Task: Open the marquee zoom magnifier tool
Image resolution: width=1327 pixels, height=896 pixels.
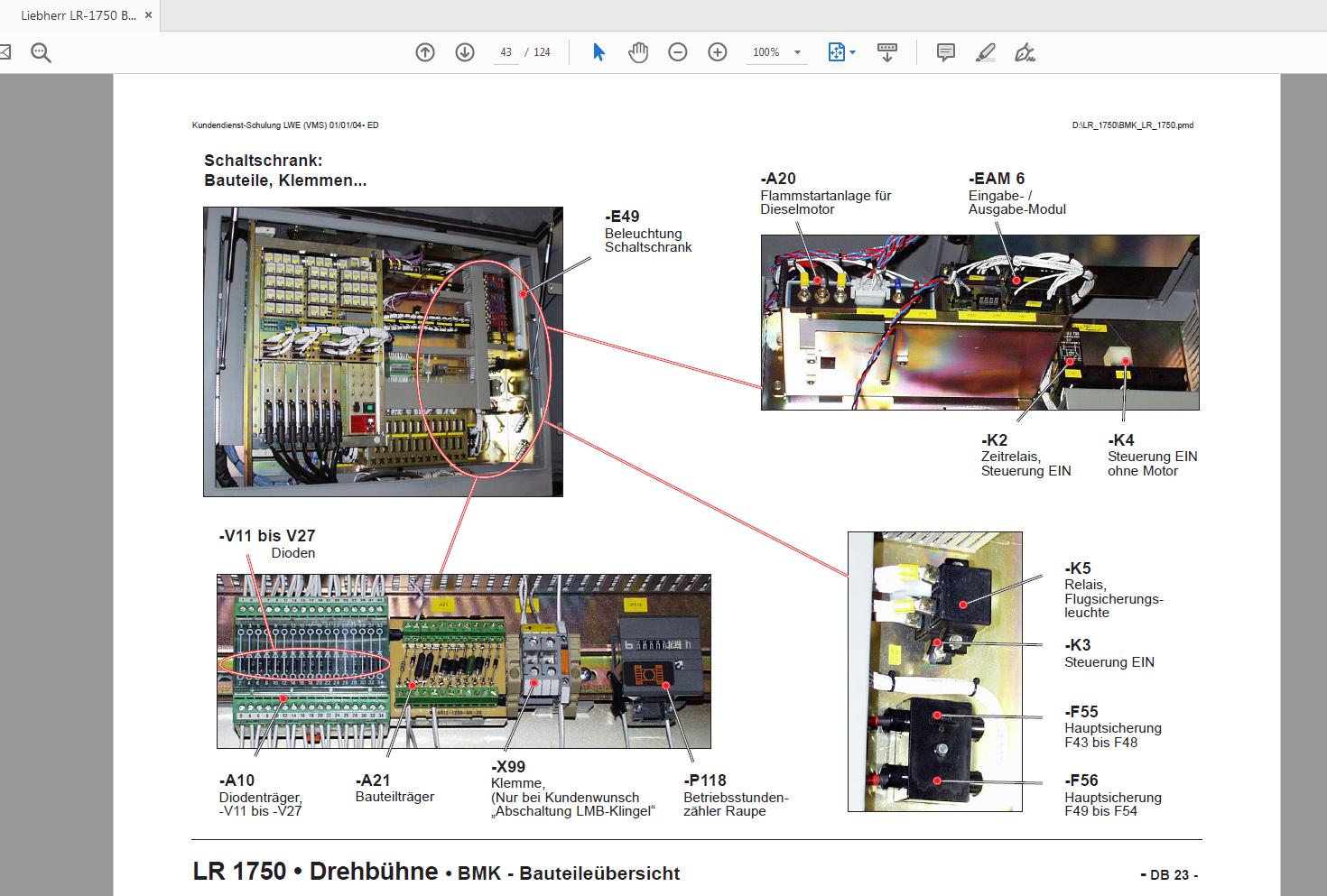Action: click(x=41, y=51)
